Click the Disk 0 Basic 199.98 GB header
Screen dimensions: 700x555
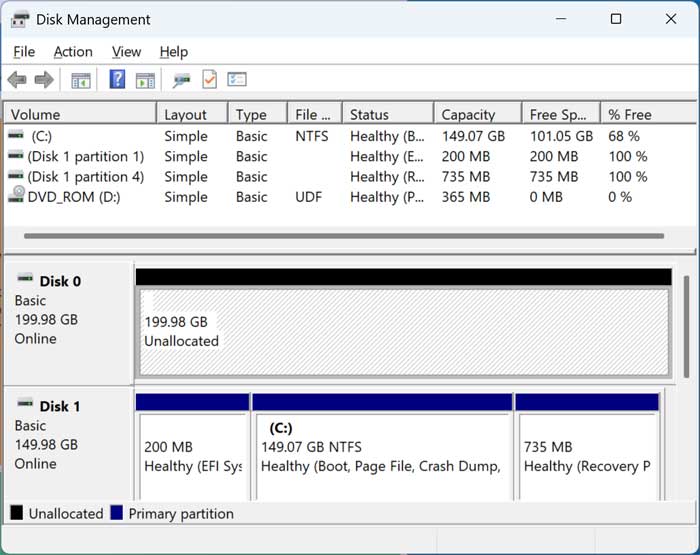pyautogui.click(x=68, y=322)
